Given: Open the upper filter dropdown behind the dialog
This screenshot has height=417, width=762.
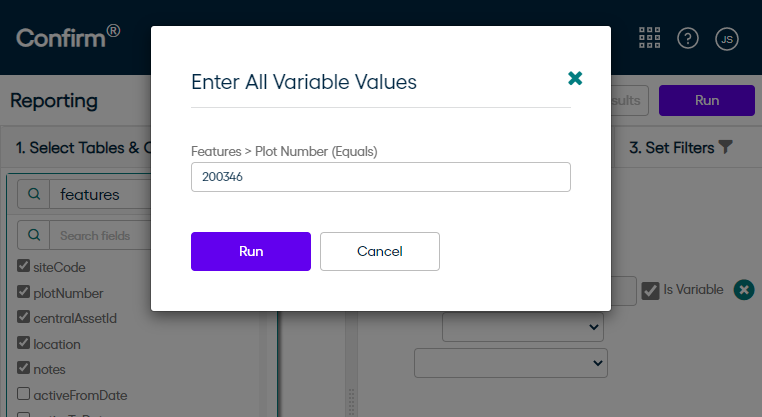Looking at the screenshot, I should 522,327.
